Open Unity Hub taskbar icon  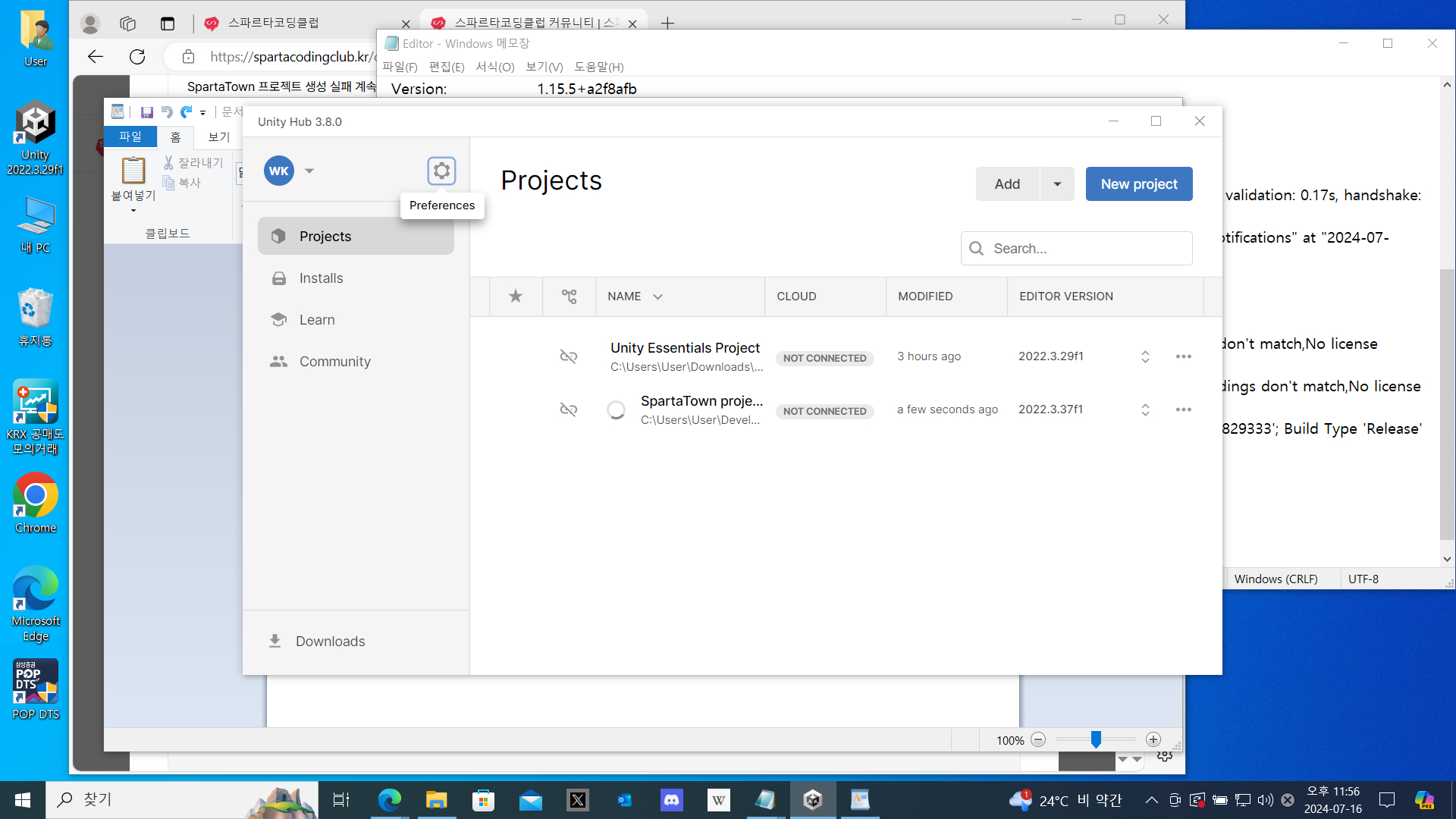click(x=813, y=800)
